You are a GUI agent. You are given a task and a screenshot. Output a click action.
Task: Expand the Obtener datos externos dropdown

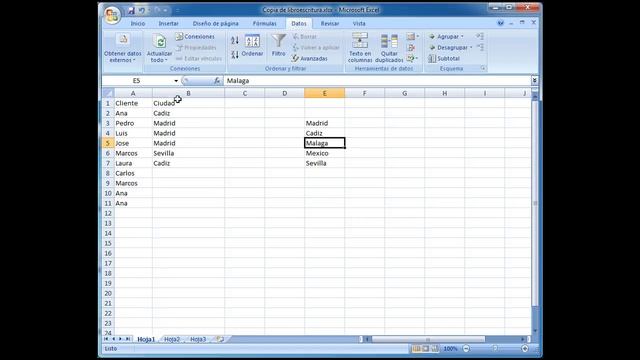click(x=134, y=60)
